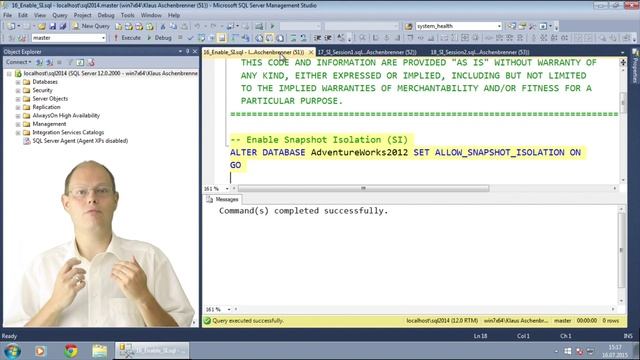Toggle Results to File icon
Screen dimensions: 640x360
pyautogui.click(x=280, y=38)
